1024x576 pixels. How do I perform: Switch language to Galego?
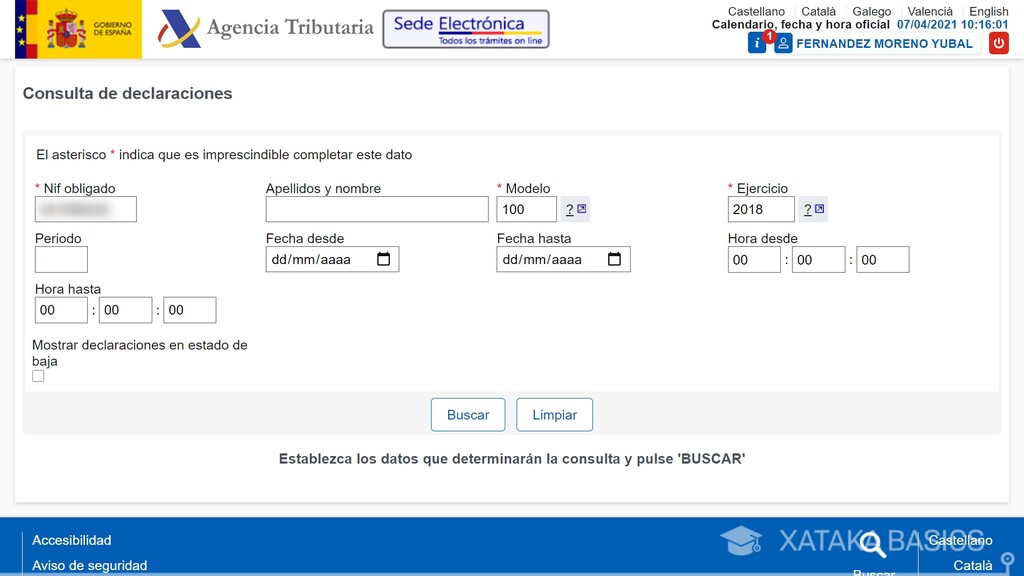coord(871,11)
